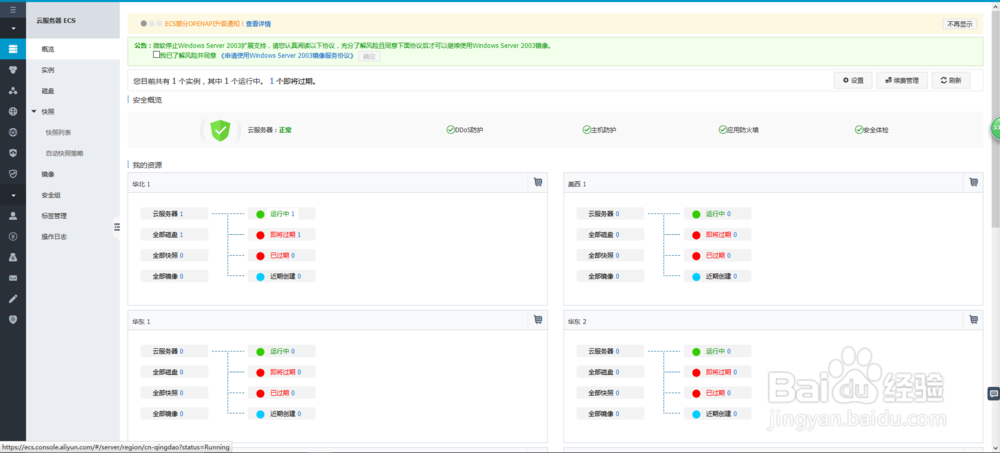1000x453 pixels.
Task: Open the chat support icon at right edge
Action: click(x=993, y=394)
